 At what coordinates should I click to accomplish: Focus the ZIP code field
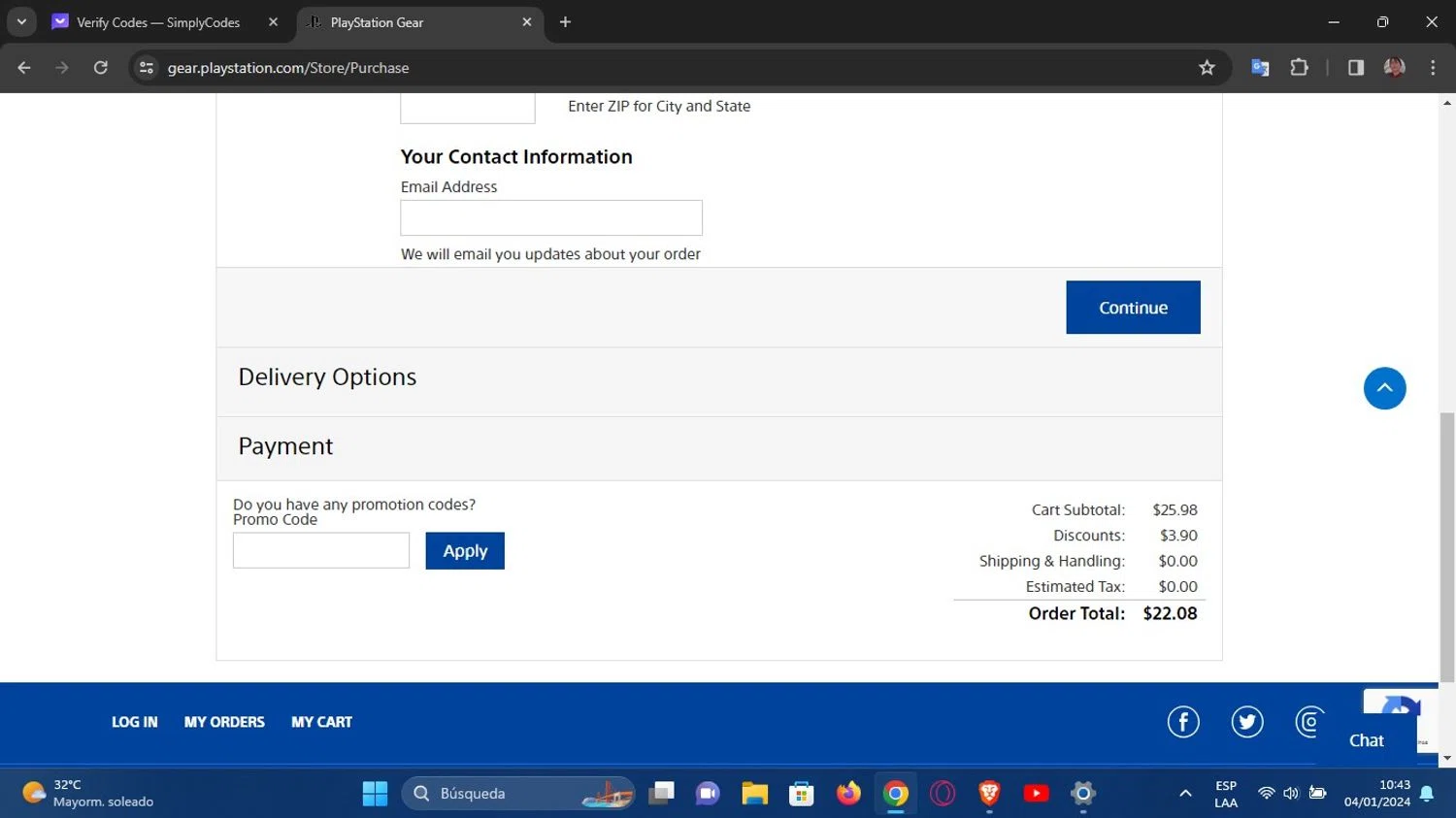tap(468, 108)
